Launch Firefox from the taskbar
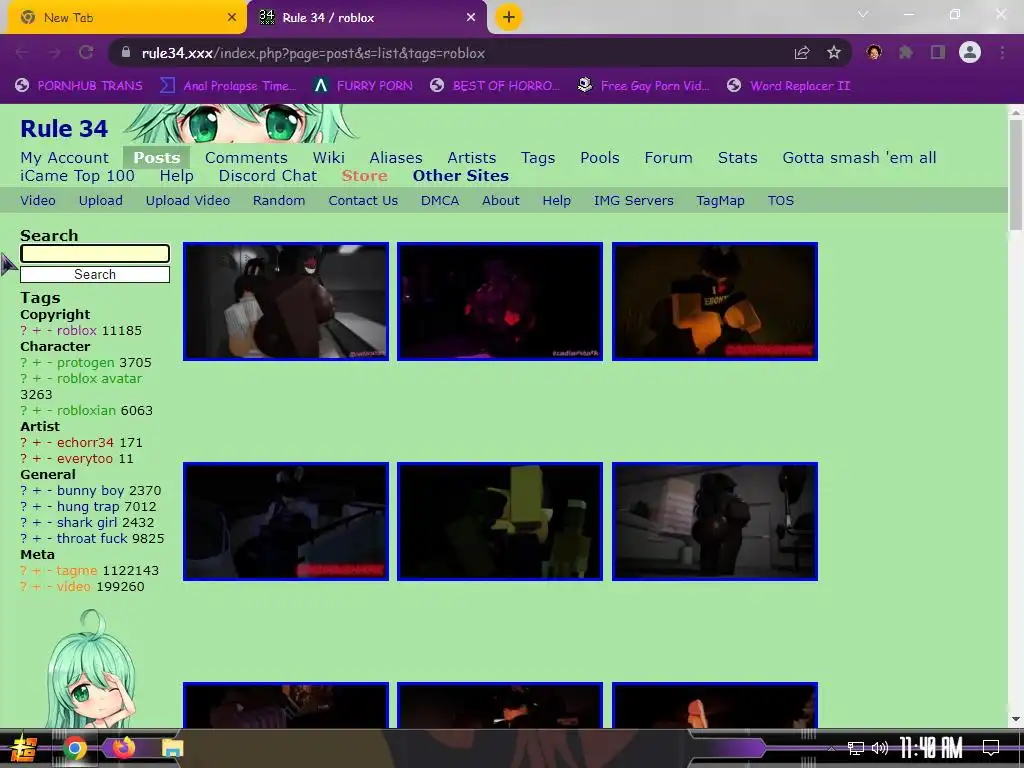 tap(123, 748)
